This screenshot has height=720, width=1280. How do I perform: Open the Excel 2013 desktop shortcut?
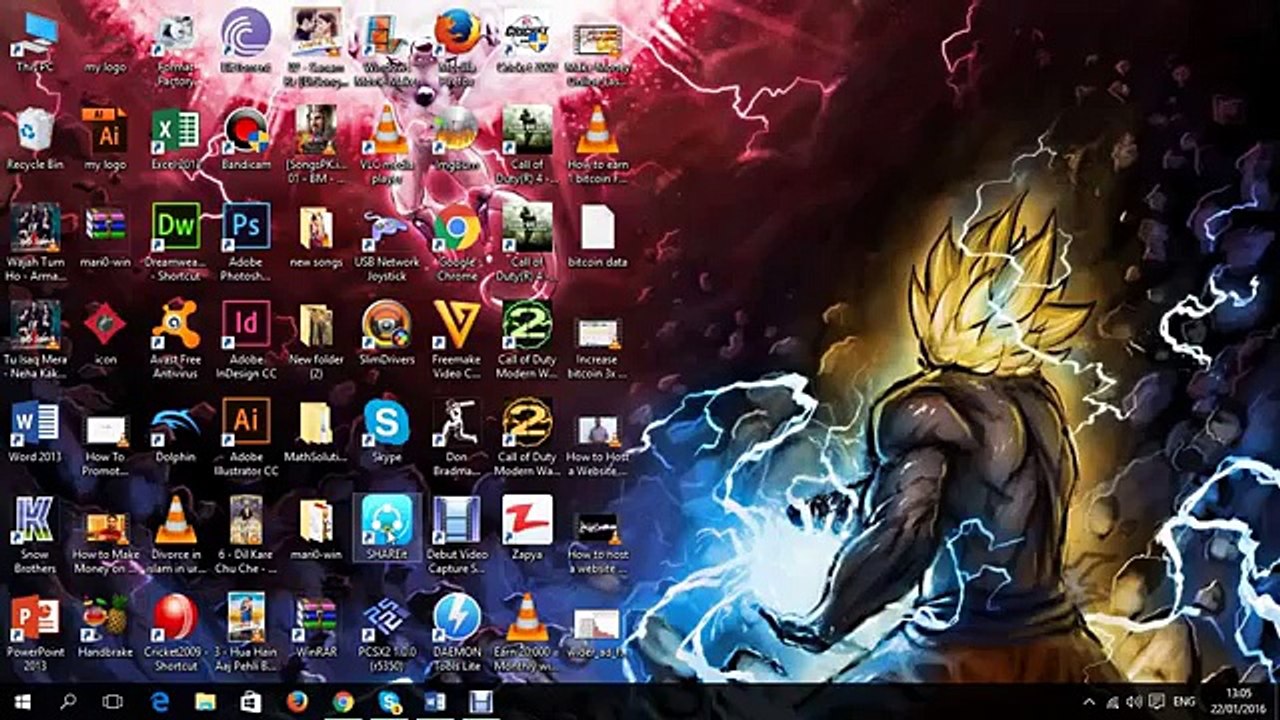pos(176,139)
